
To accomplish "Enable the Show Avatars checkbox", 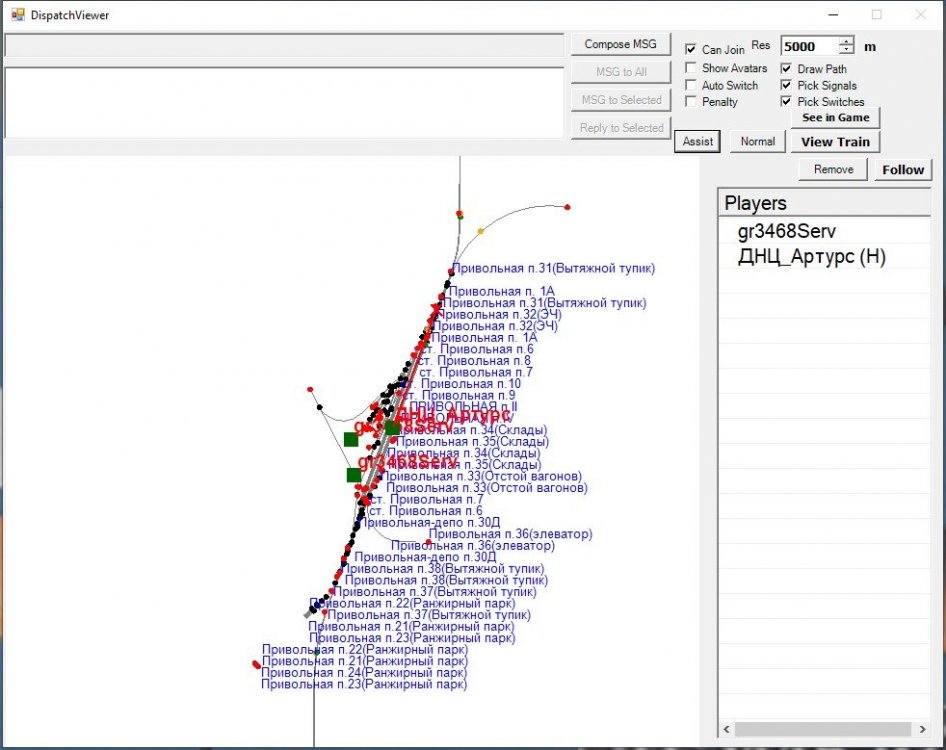I will (691, 68).
